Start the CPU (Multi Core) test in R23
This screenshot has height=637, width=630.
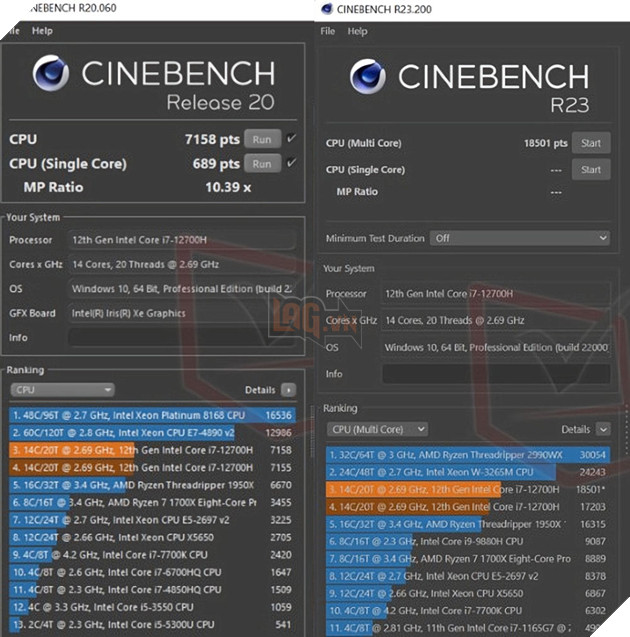pos(591,143)
